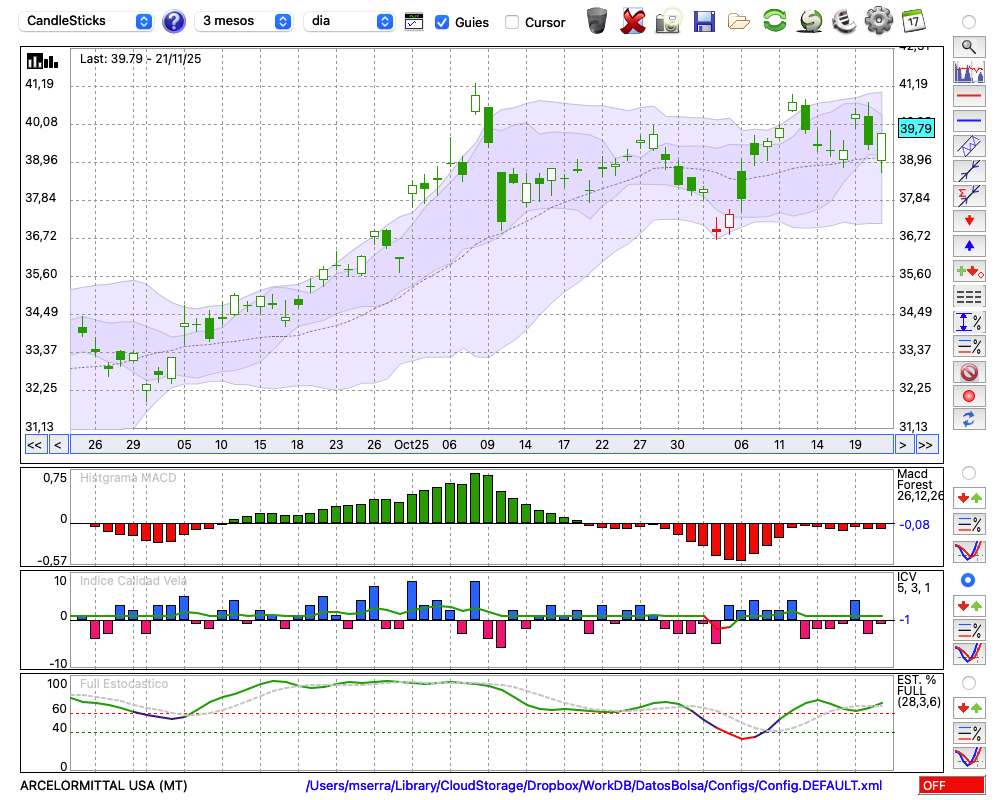Click the Estocastico panel red-green arrows icon
This screenshot has width=1000, height=800.
point(969,708)
